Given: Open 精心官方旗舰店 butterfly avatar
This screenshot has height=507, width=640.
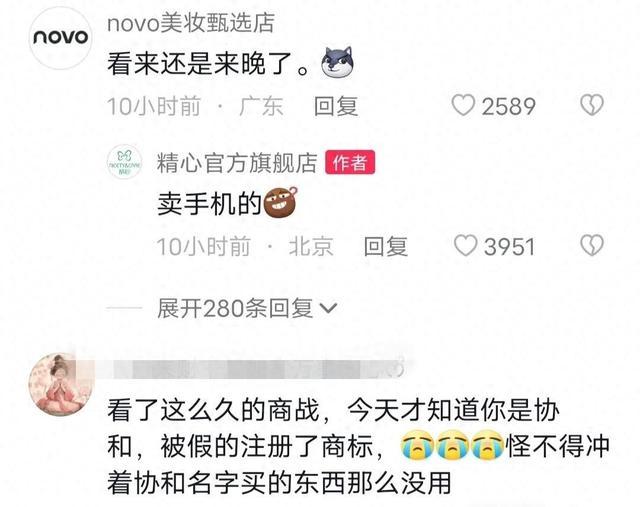Looking at the screenshot, I should [x=124, y=162].
